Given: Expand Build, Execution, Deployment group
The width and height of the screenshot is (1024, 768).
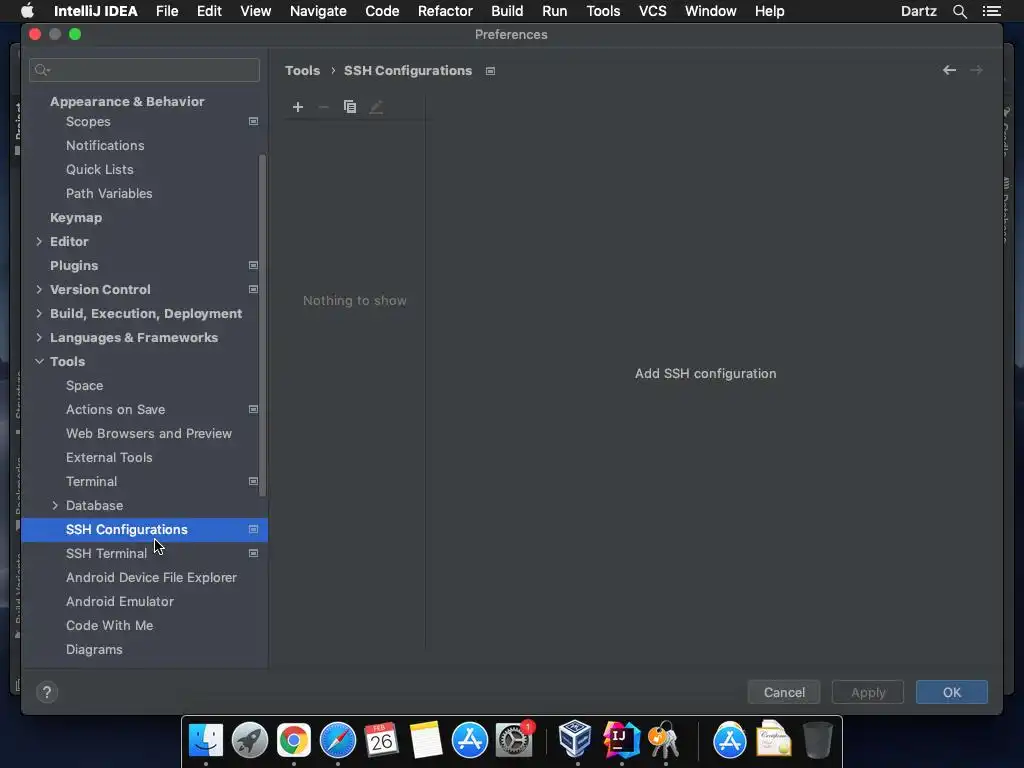Looking at the screenshot, I should click(39, 313).
